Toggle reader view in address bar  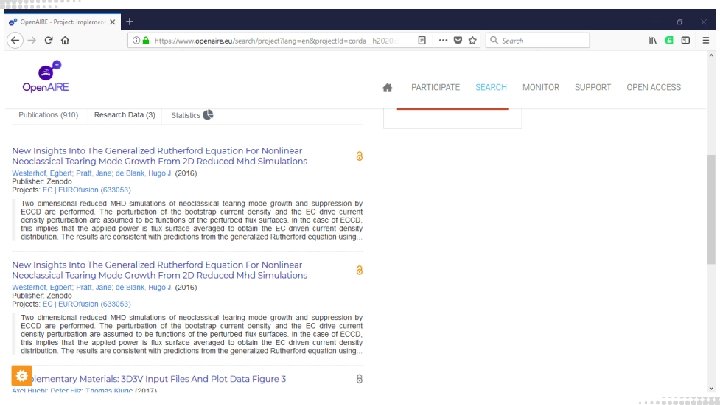pos(422,40)
